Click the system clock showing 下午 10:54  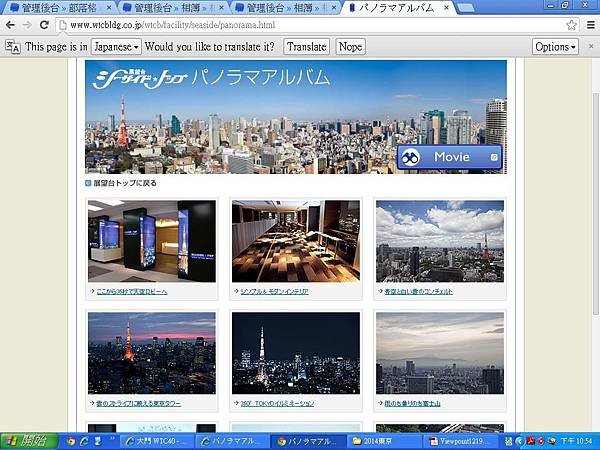coord(577,441)
